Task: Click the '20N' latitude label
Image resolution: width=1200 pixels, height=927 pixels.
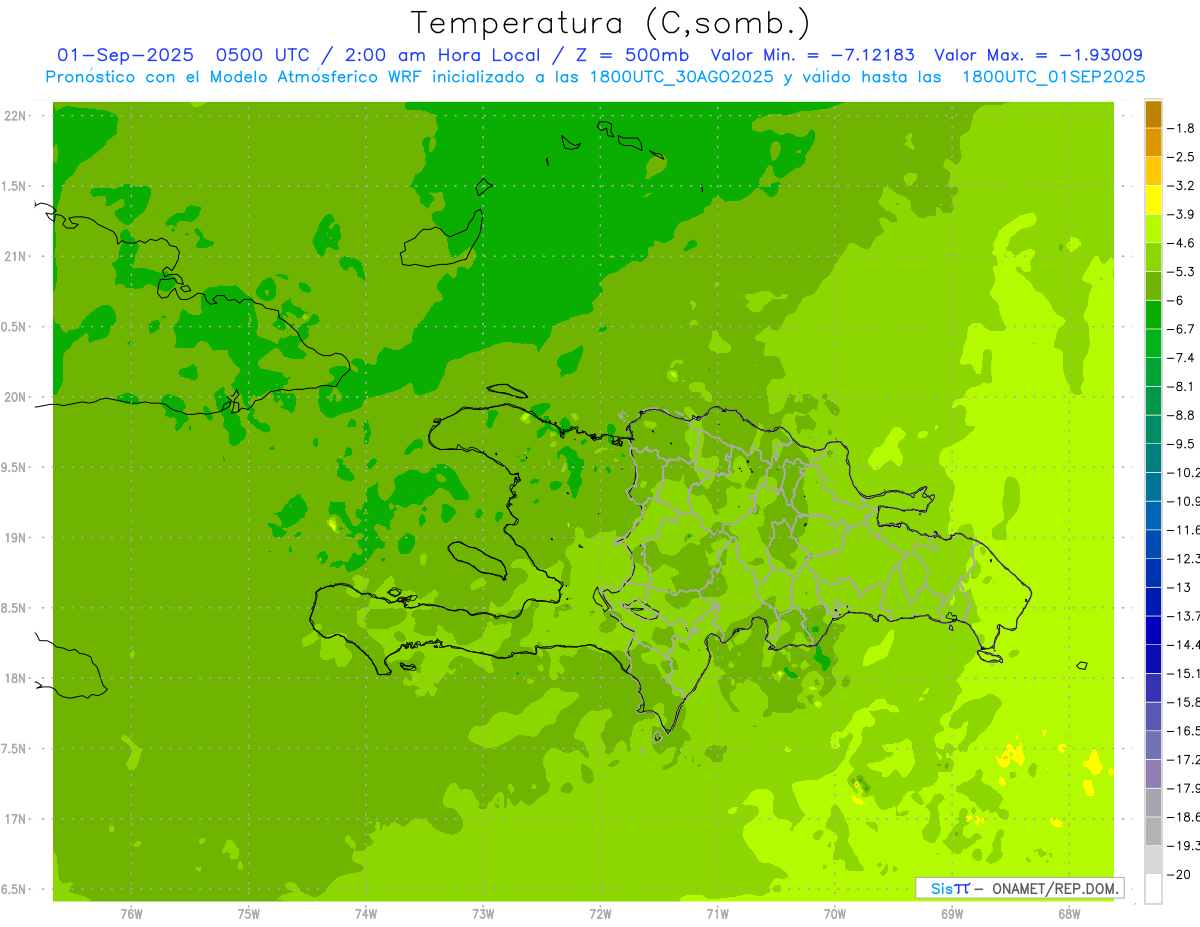Action: coord(15,397)
